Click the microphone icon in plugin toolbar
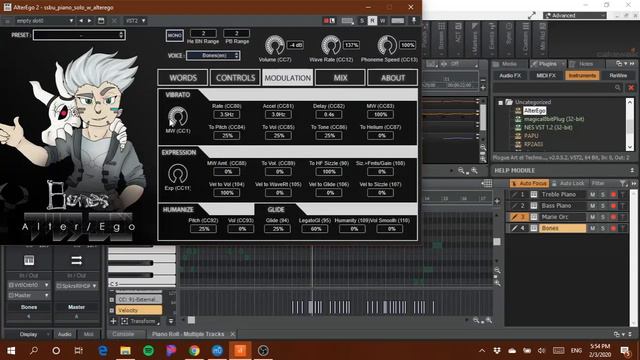The width and height of the screenshot is (640, 360). [x=414, y=20]
